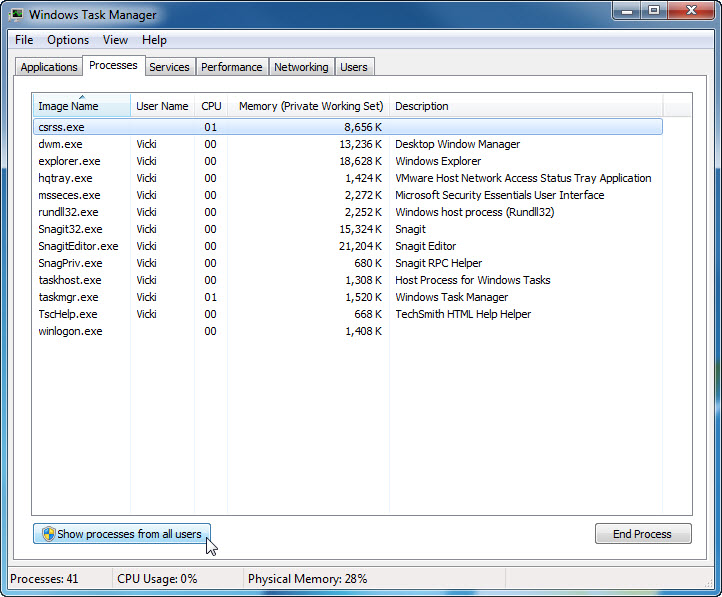This screenshot has height=597, width=722.
Task: Sort by Description column header
Action: coord(526,106)
